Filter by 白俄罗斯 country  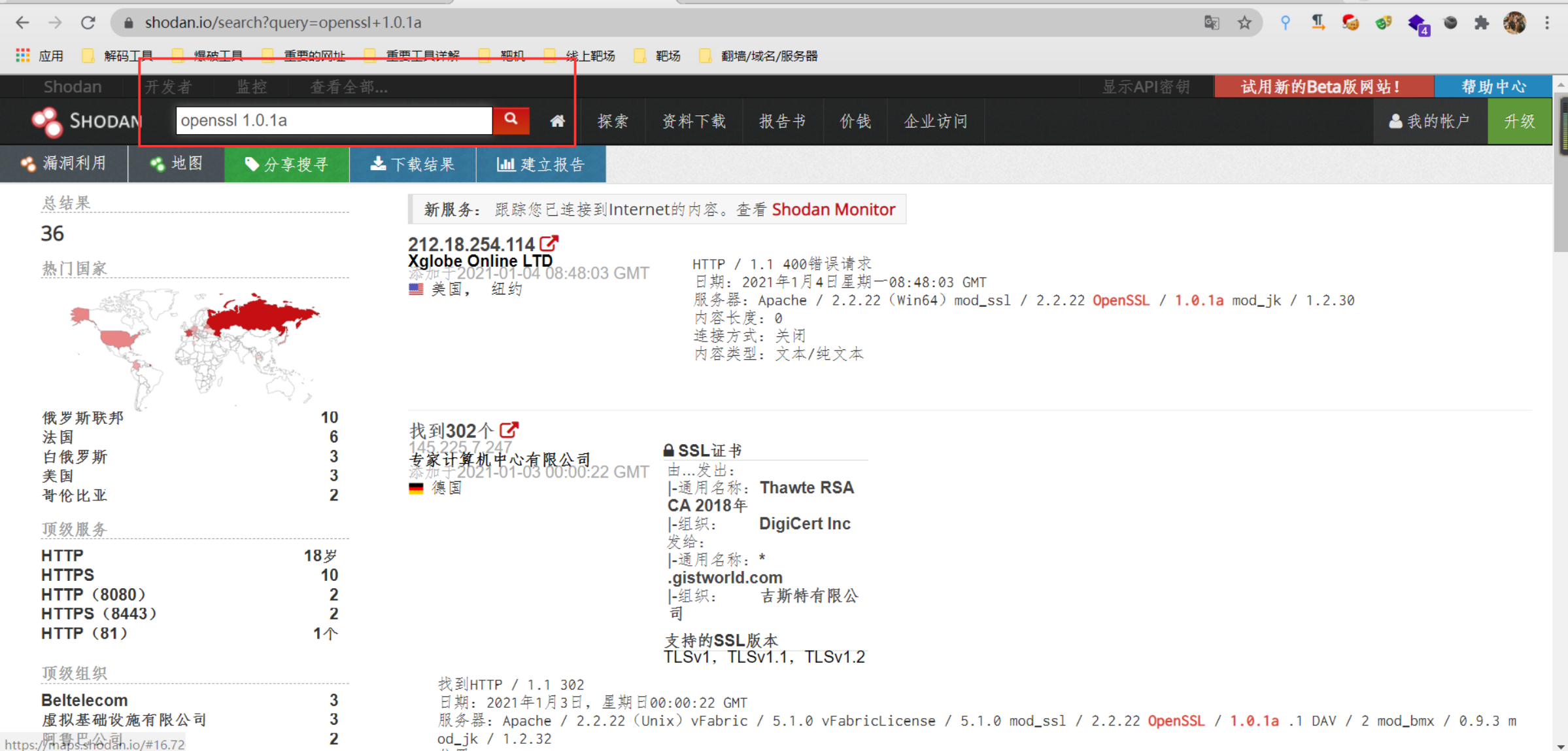click(75, 457)
